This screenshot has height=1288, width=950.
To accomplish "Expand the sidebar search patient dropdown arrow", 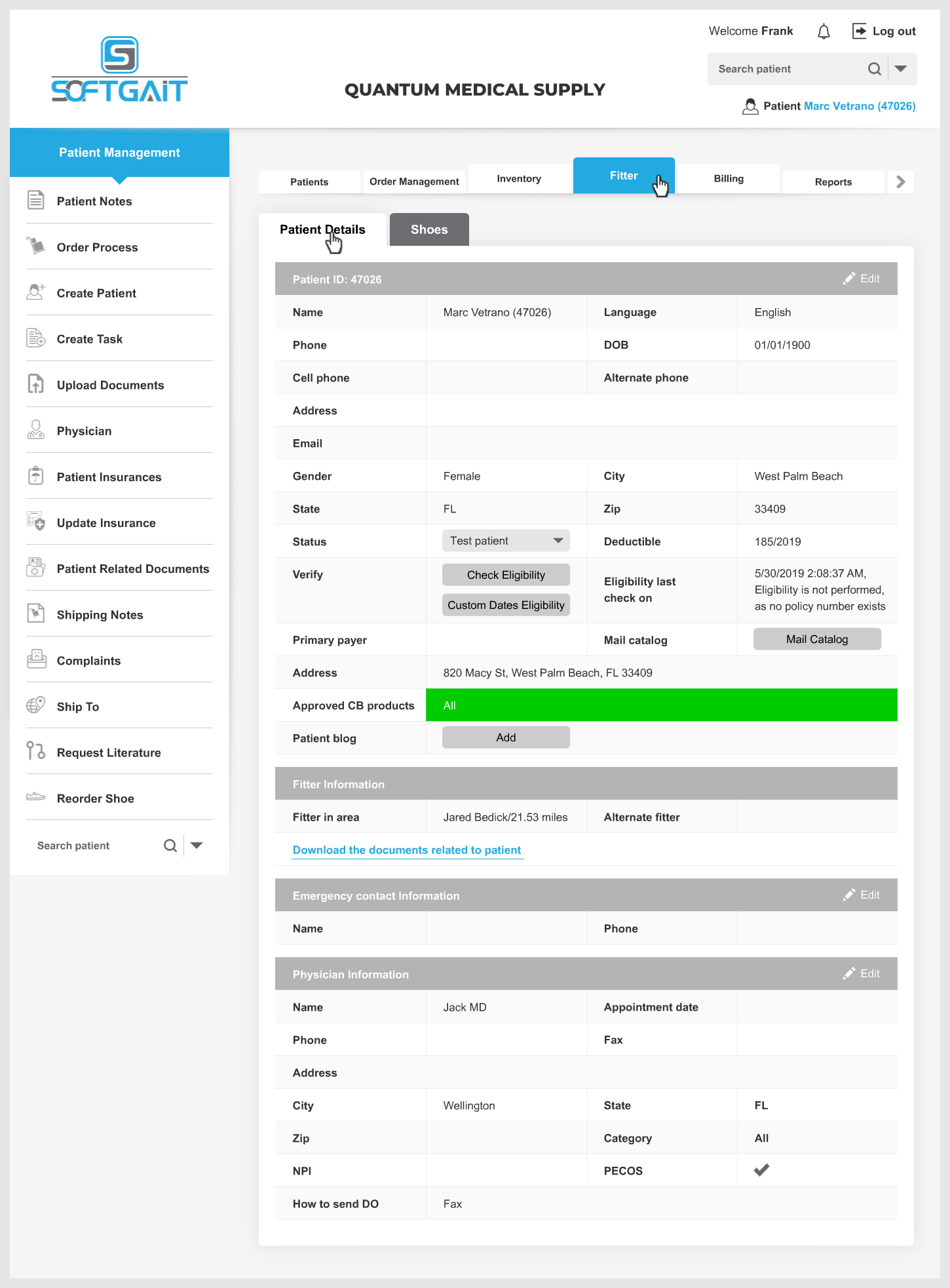I will coord(197,846).
